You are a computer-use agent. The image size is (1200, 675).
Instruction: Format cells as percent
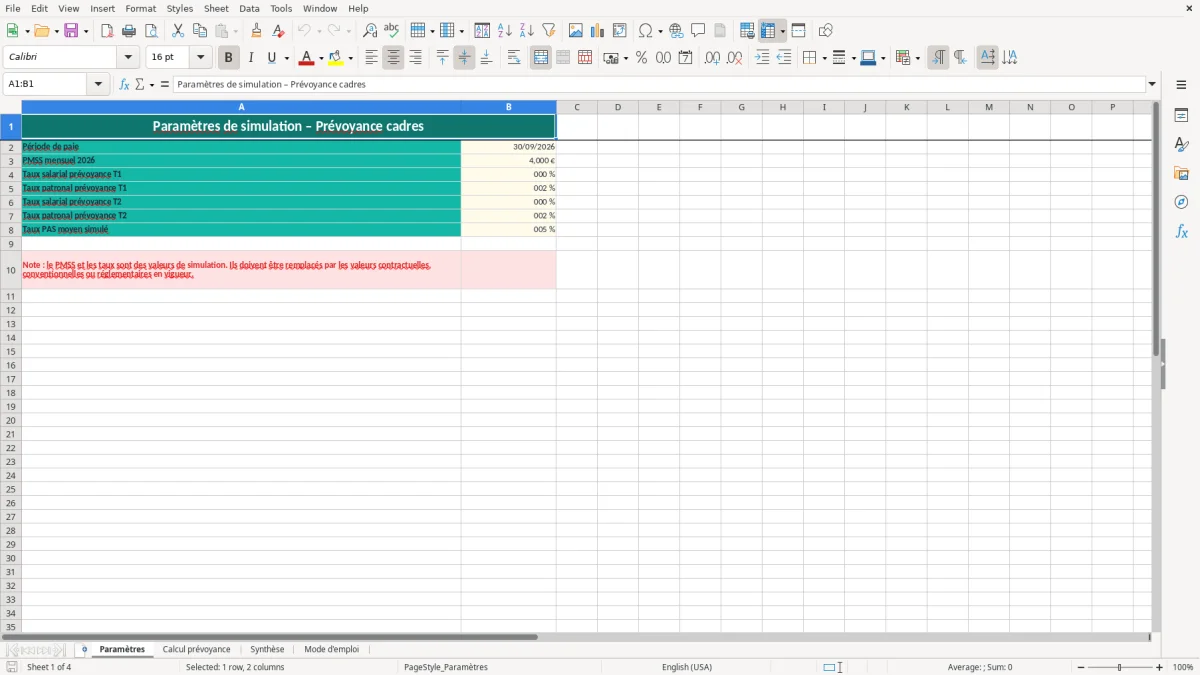pyautogui.click(x=641, y=58)
